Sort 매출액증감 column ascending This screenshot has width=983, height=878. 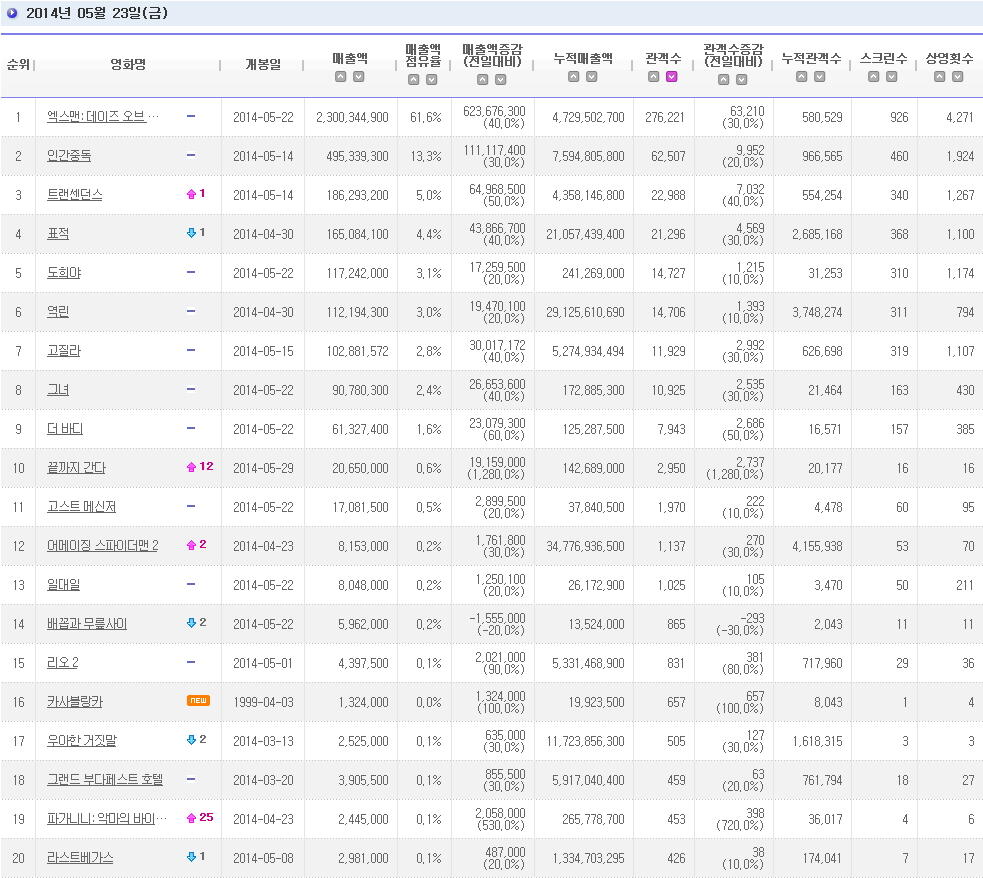coord(482,80)
